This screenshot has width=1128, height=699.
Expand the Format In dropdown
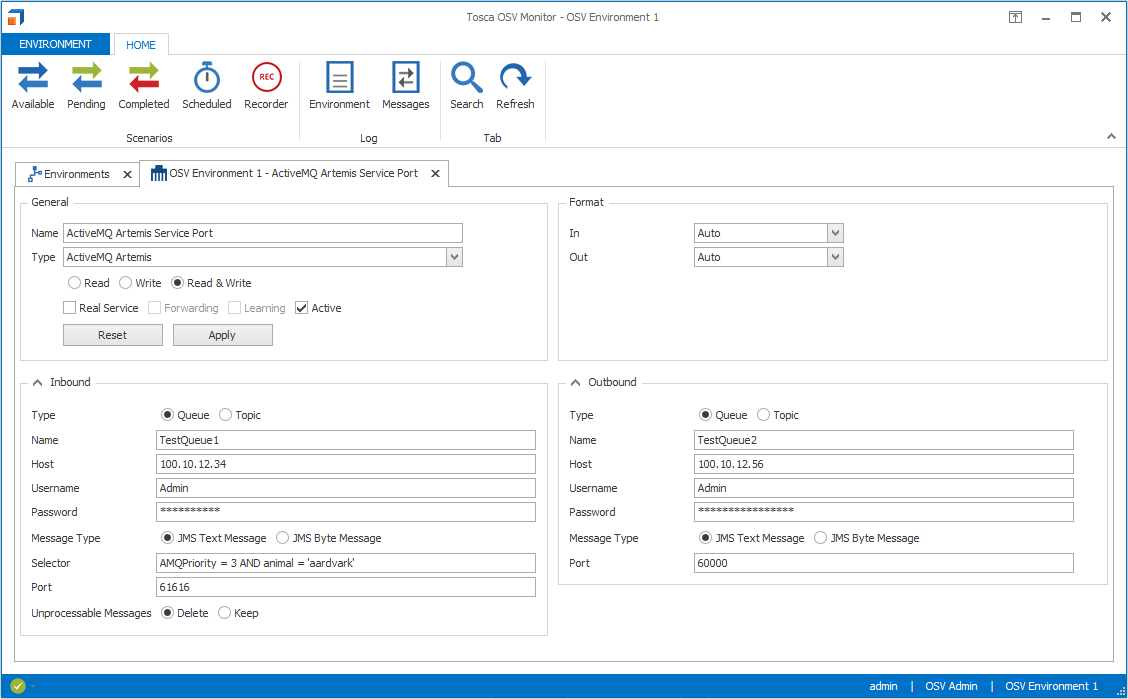[x=835, y=233]
